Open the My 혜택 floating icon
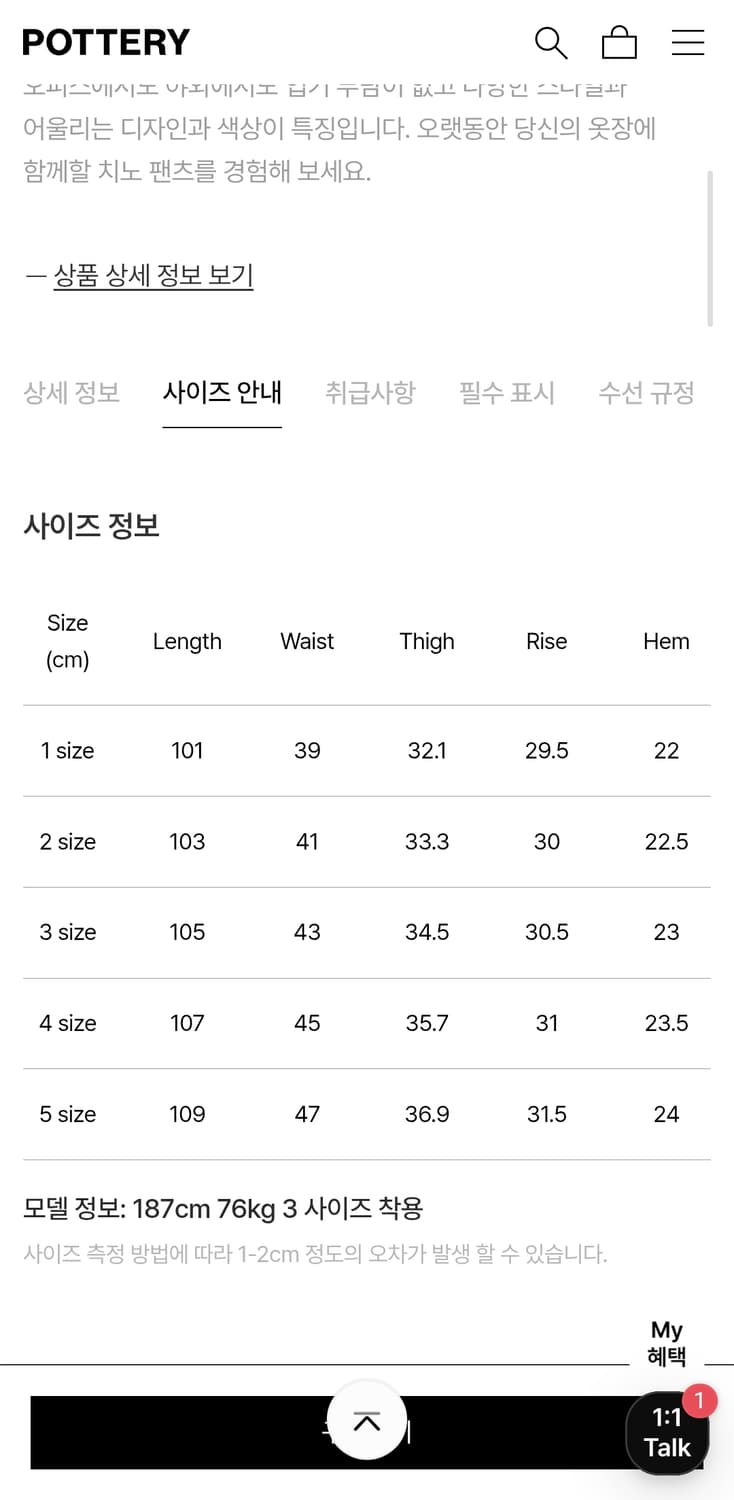This screenshot has height=1500, width=734. coord(666,1342)
